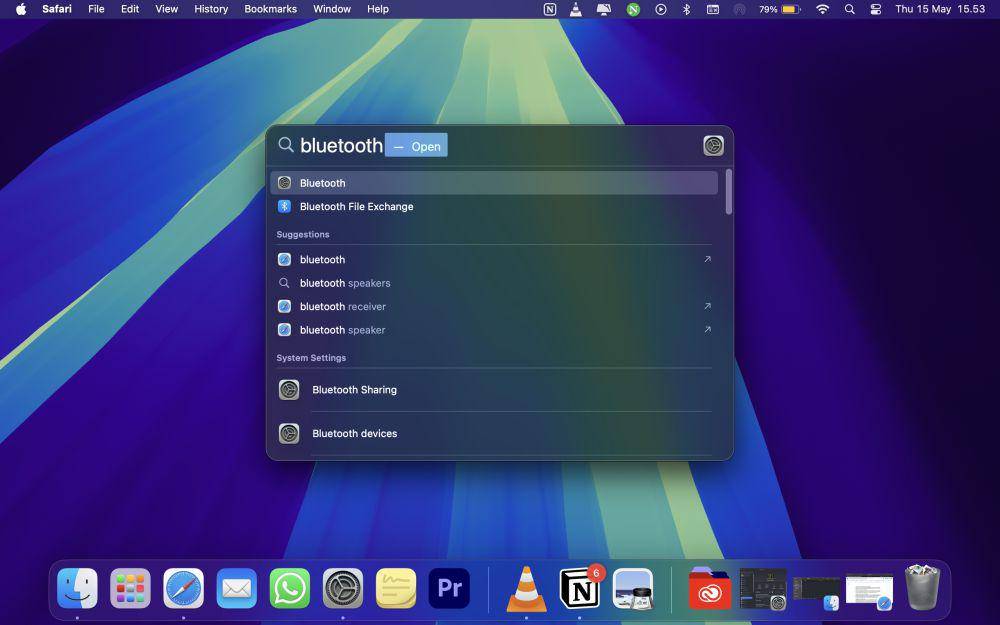Open the Bookmarks menu

coord(270,9)
